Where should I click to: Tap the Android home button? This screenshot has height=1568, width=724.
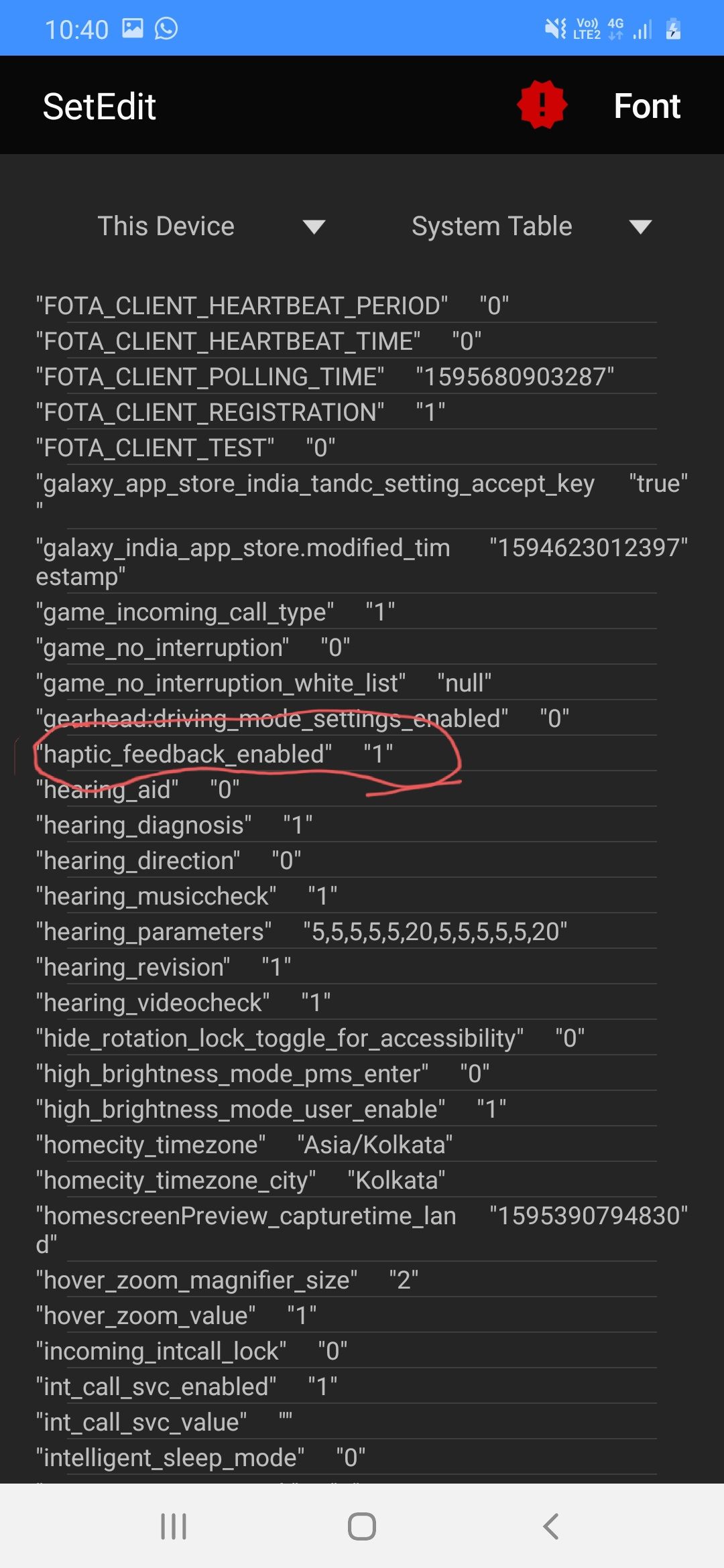pyautogui.click(x=361, y=1526)
